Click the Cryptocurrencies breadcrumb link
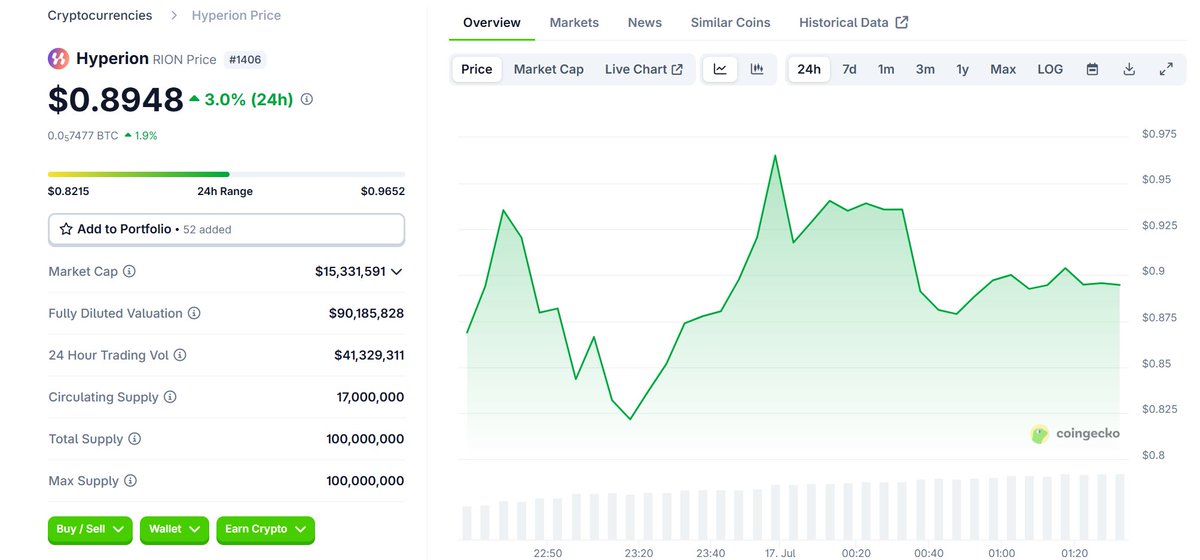Screen dimensions: 1200x560 tap(100, 15)
